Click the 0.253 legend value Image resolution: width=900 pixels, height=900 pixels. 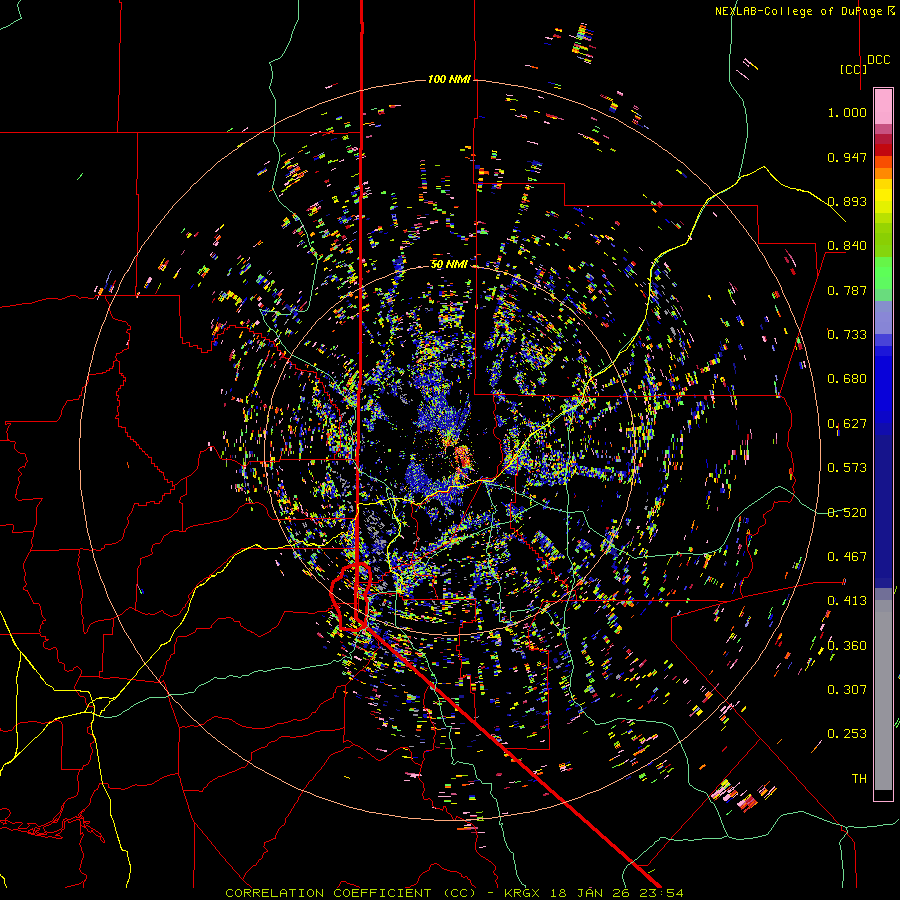[847, 734]
